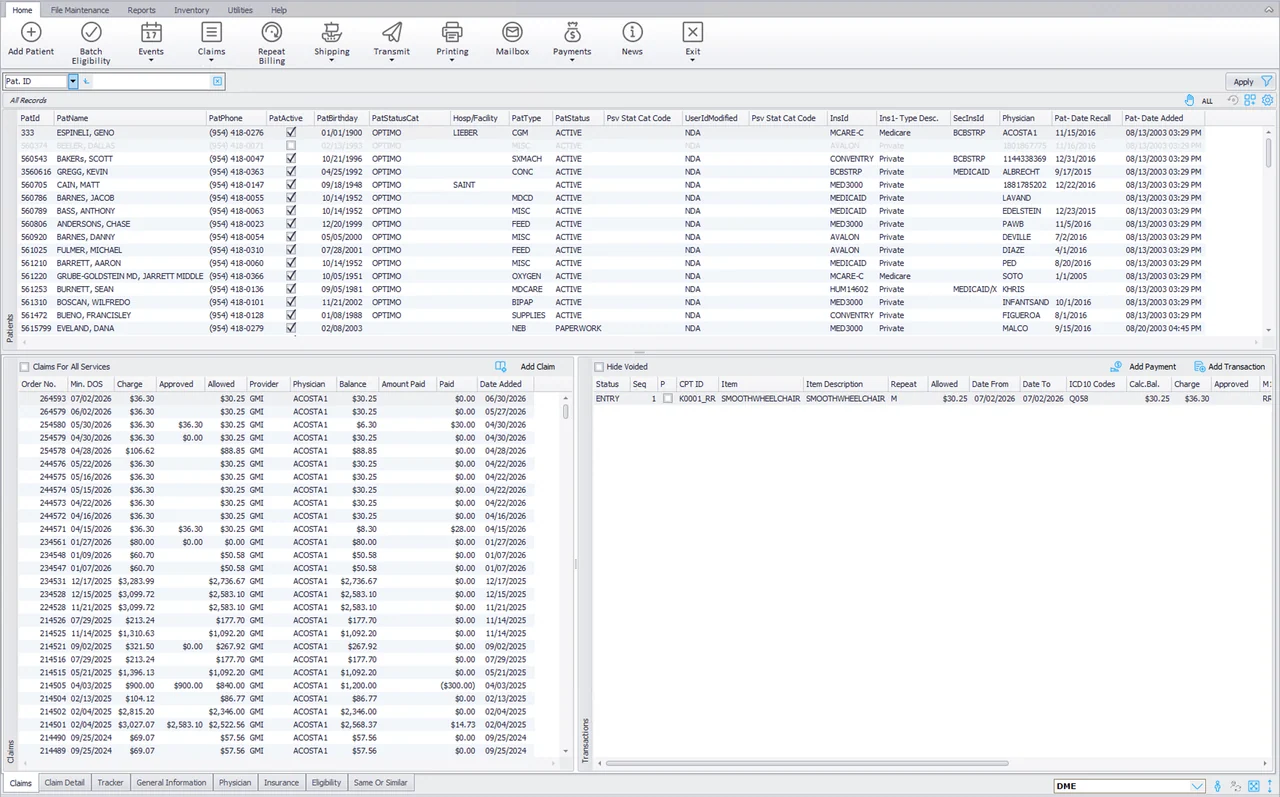The width and height of the screenshot is (1280, 797).
Task: Toggle the P checkbox on K0001_RR transaction
Action: click(668, 398)
